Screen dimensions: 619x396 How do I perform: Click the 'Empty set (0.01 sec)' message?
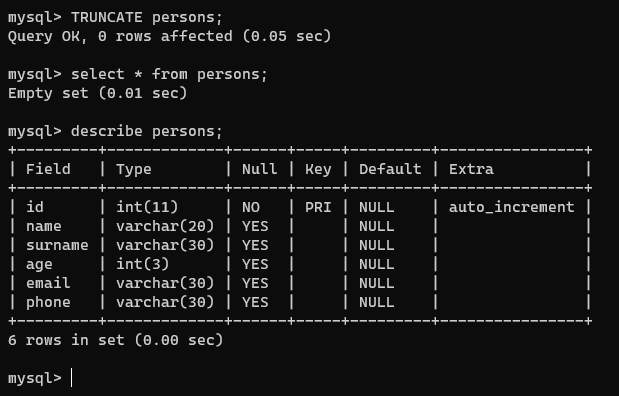(x=98, y=94)
